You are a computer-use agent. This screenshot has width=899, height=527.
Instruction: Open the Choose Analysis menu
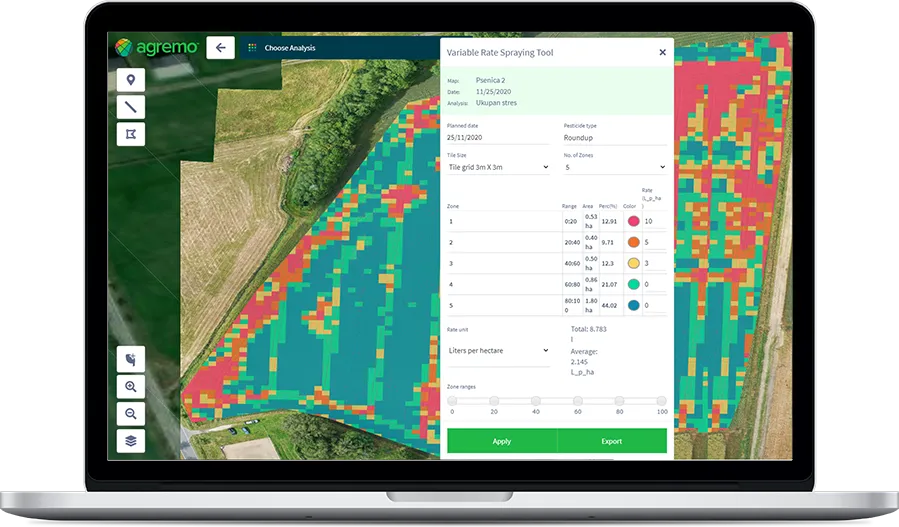290,48
